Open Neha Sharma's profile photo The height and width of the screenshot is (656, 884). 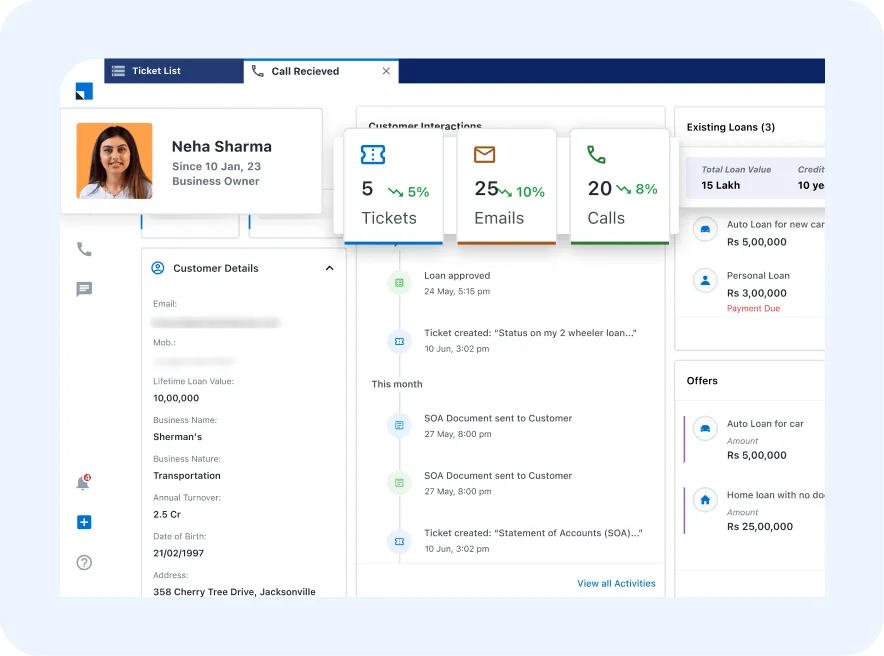point(115,161)
